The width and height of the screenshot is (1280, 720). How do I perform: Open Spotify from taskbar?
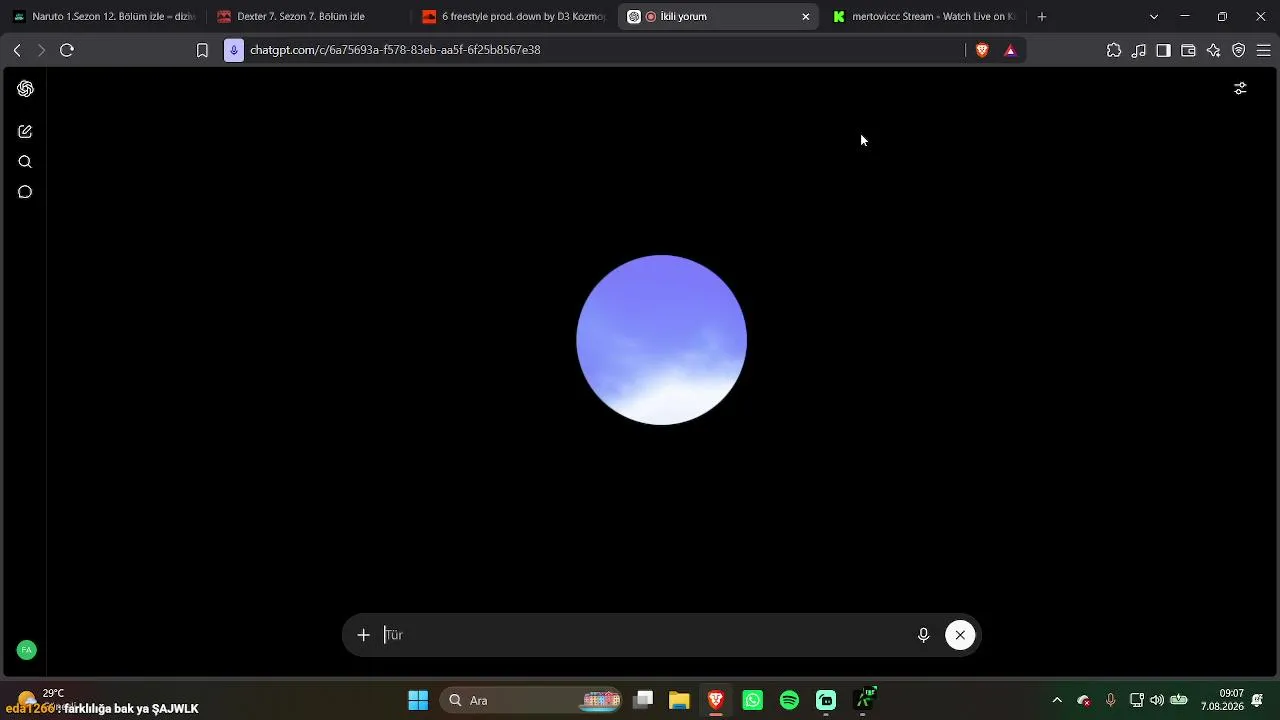[789, 700]
